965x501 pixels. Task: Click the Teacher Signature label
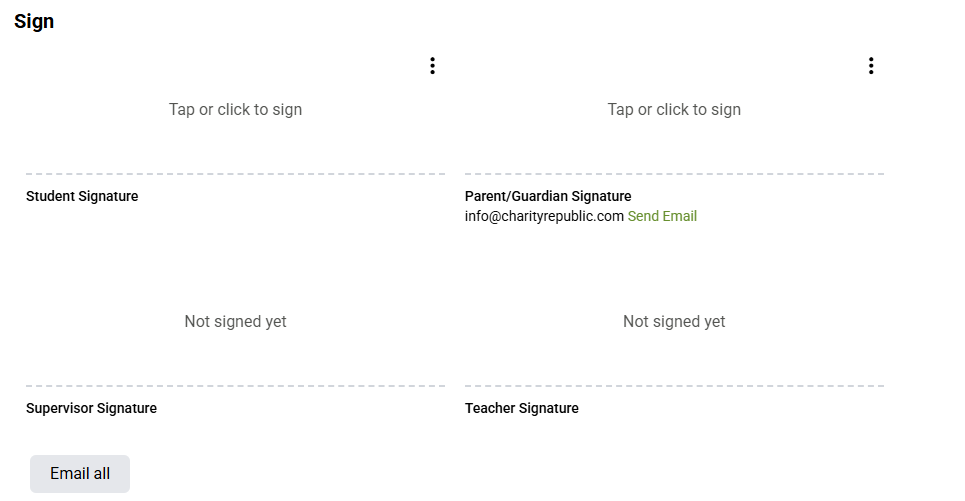click(x=522, y=408)
